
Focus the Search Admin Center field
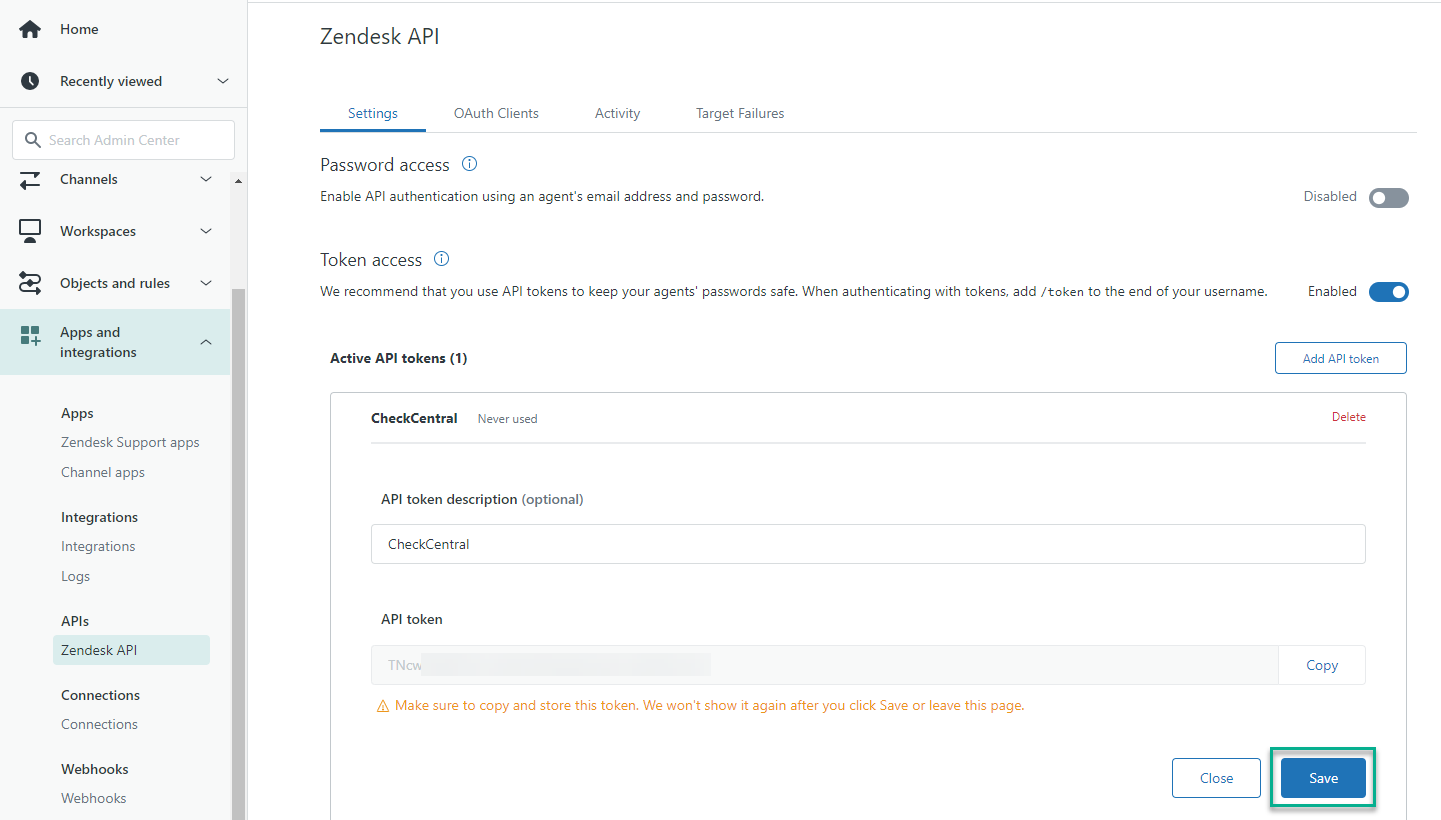pos(124,140)
